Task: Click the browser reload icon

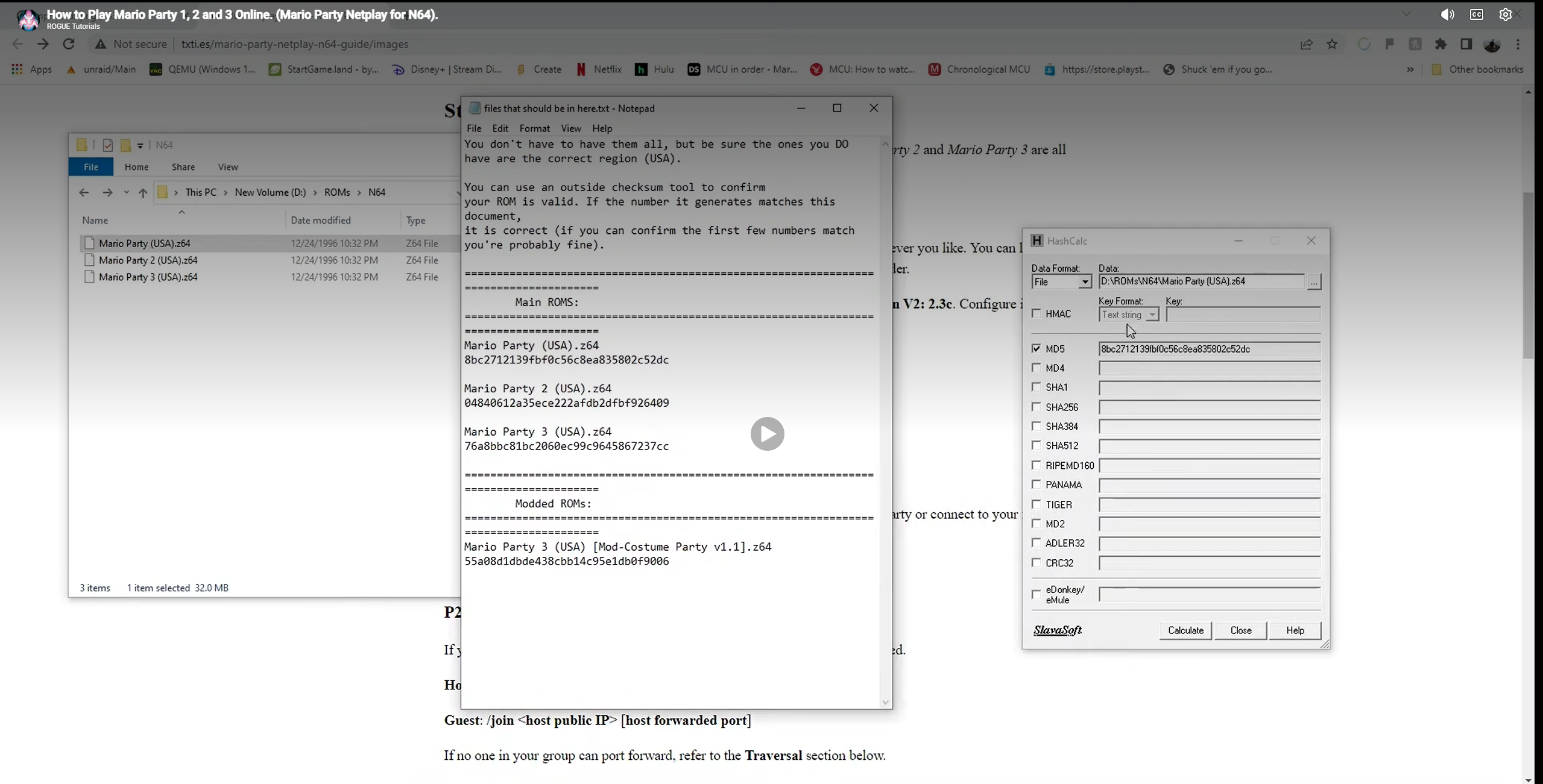Action: click(69, 44)
